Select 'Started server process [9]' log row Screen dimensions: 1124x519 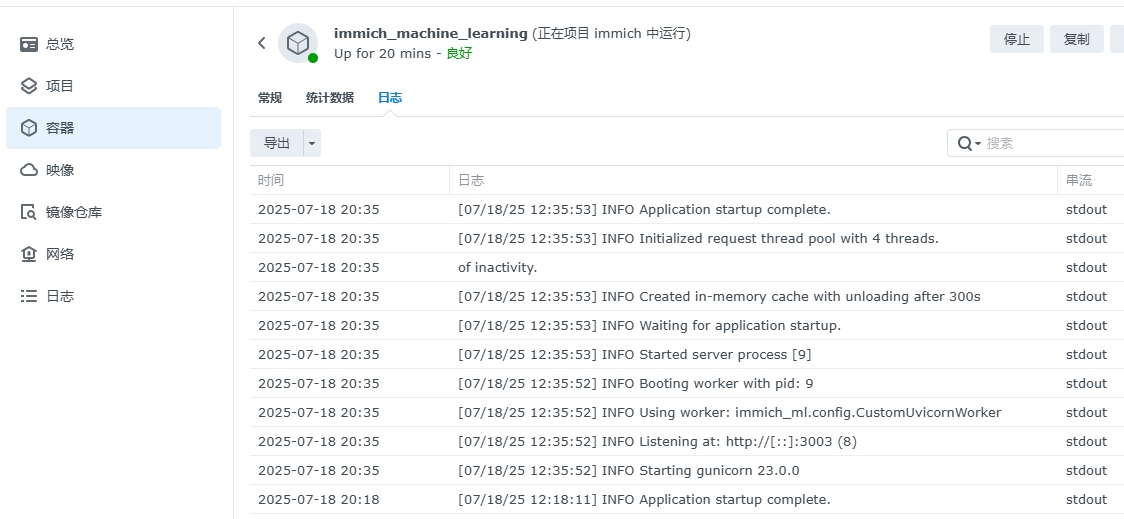pos(687,354)
